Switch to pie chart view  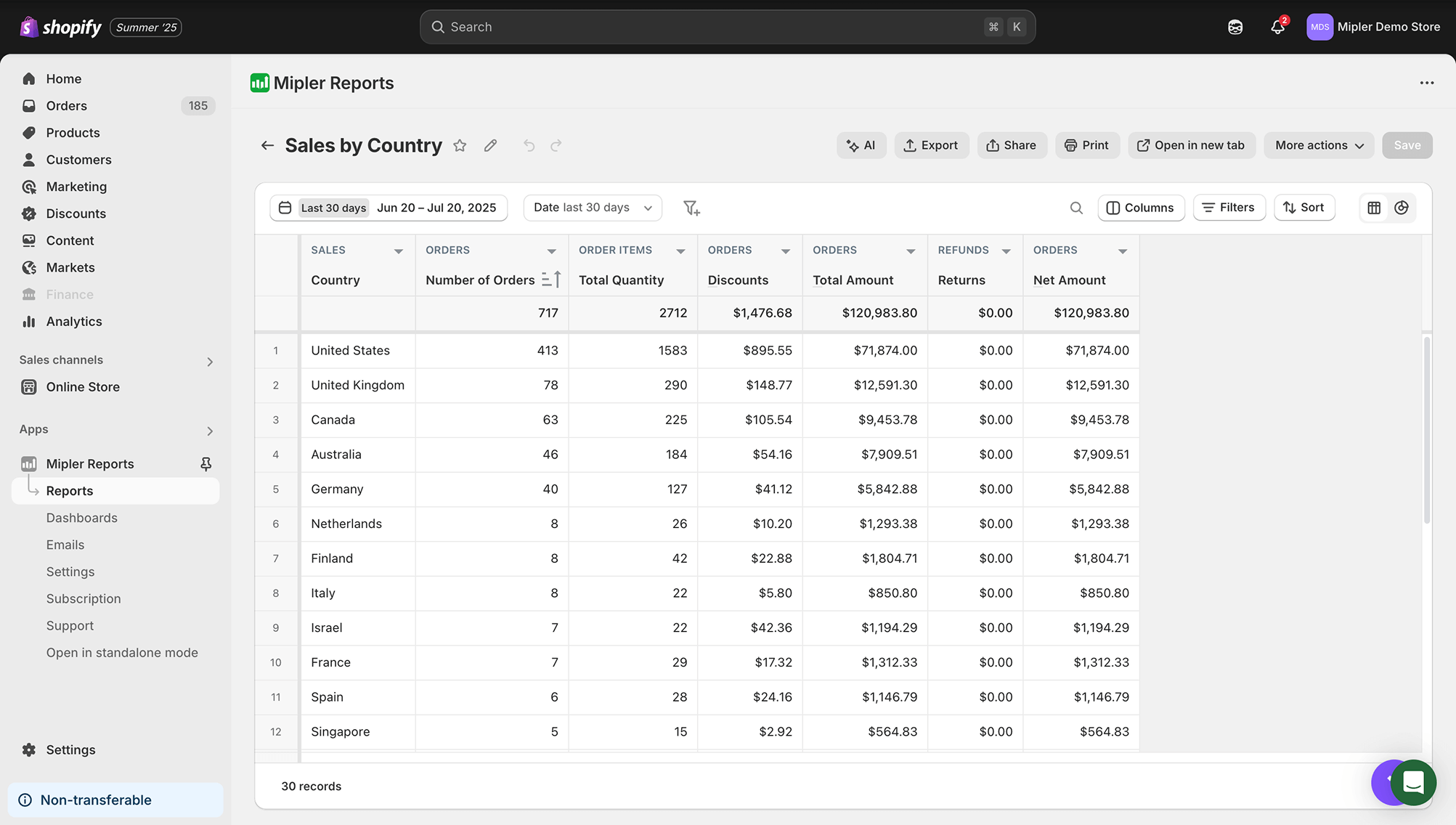(1402, 208)
